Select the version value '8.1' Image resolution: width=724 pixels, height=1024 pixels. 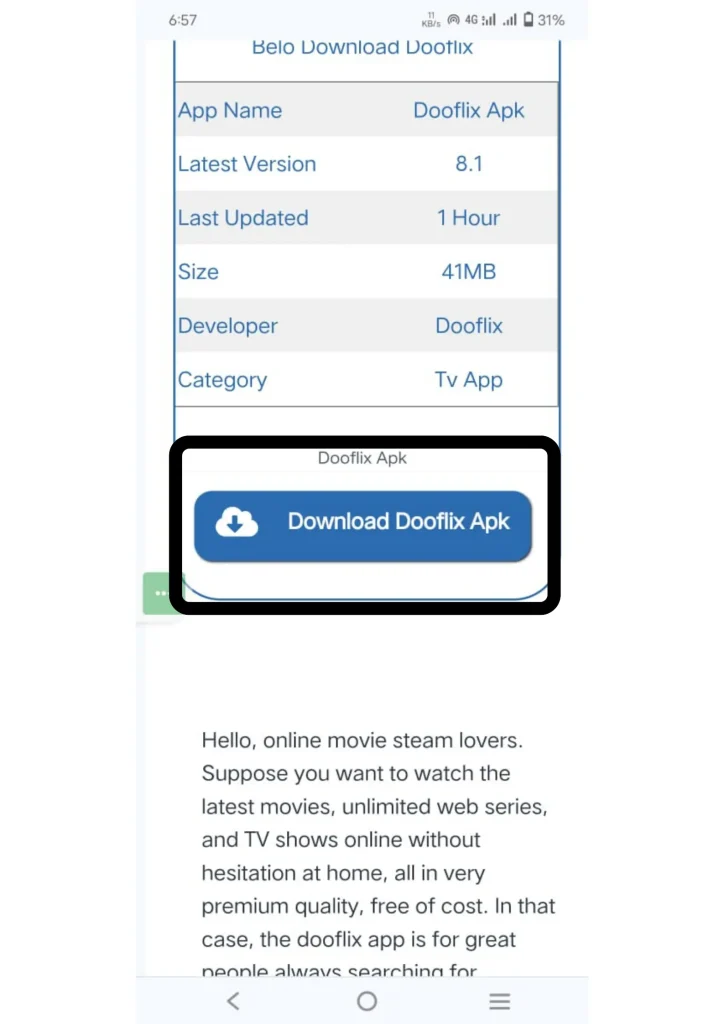click(x=469, y=164)
